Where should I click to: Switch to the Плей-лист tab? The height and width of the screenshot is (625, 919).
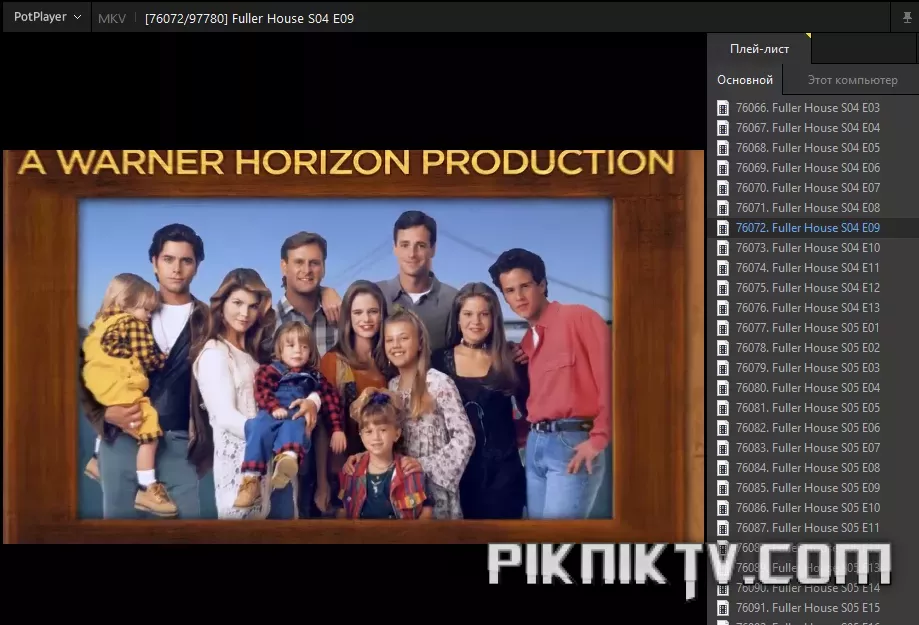pos(759,49)
